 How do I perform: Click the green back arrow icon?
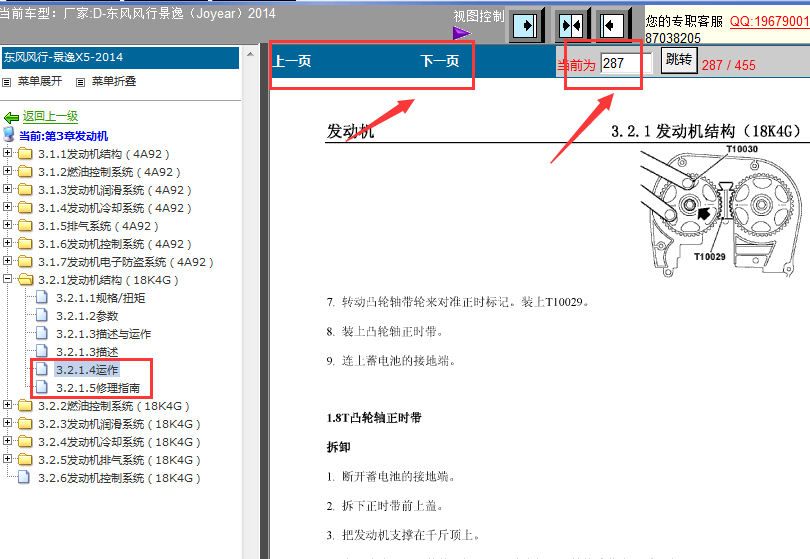tap(11, 118)
